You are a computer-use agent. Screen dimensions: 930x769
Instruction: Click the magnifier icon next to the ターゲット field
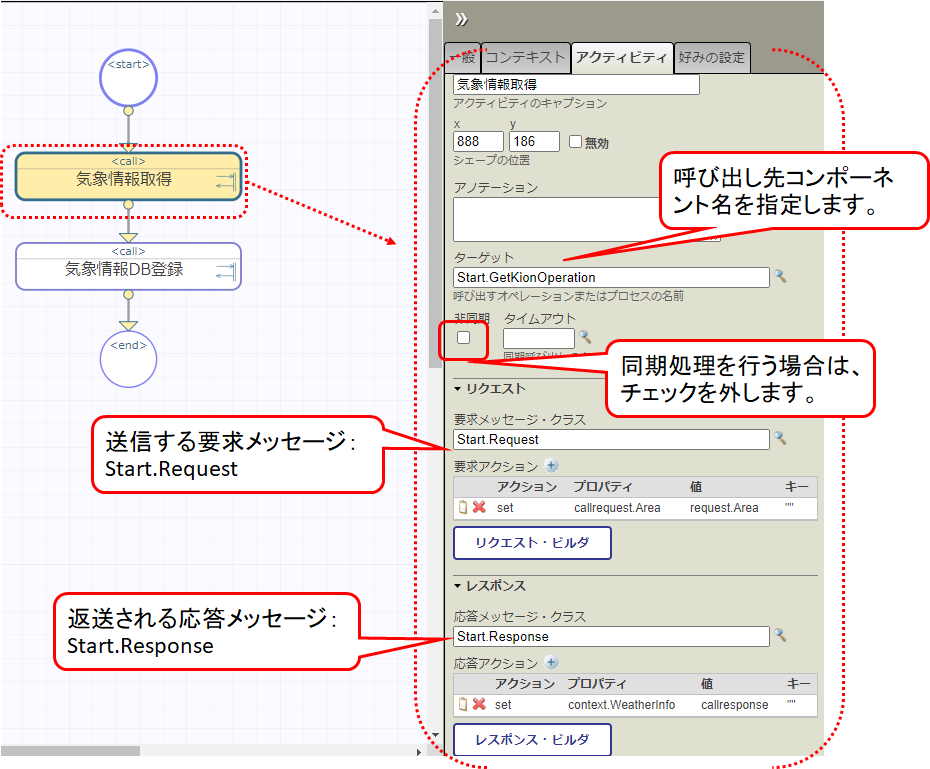point(781,277)
